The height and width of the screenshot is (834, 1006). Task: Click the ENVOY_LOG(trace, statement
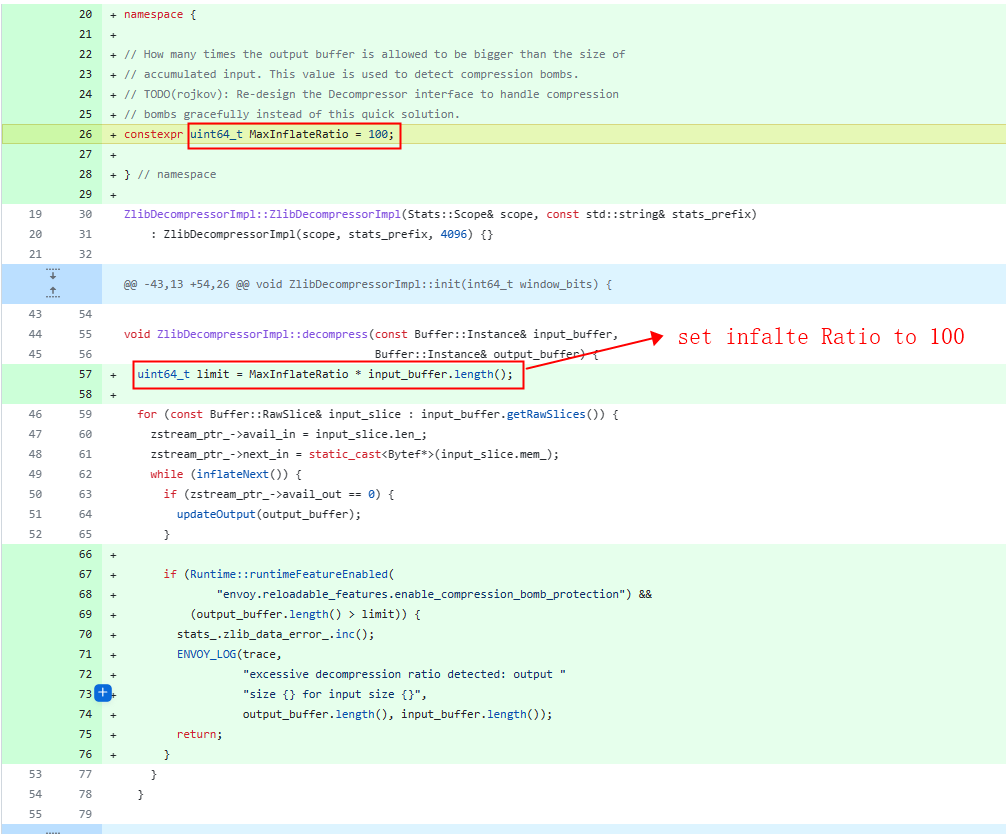tap(224, 654)
